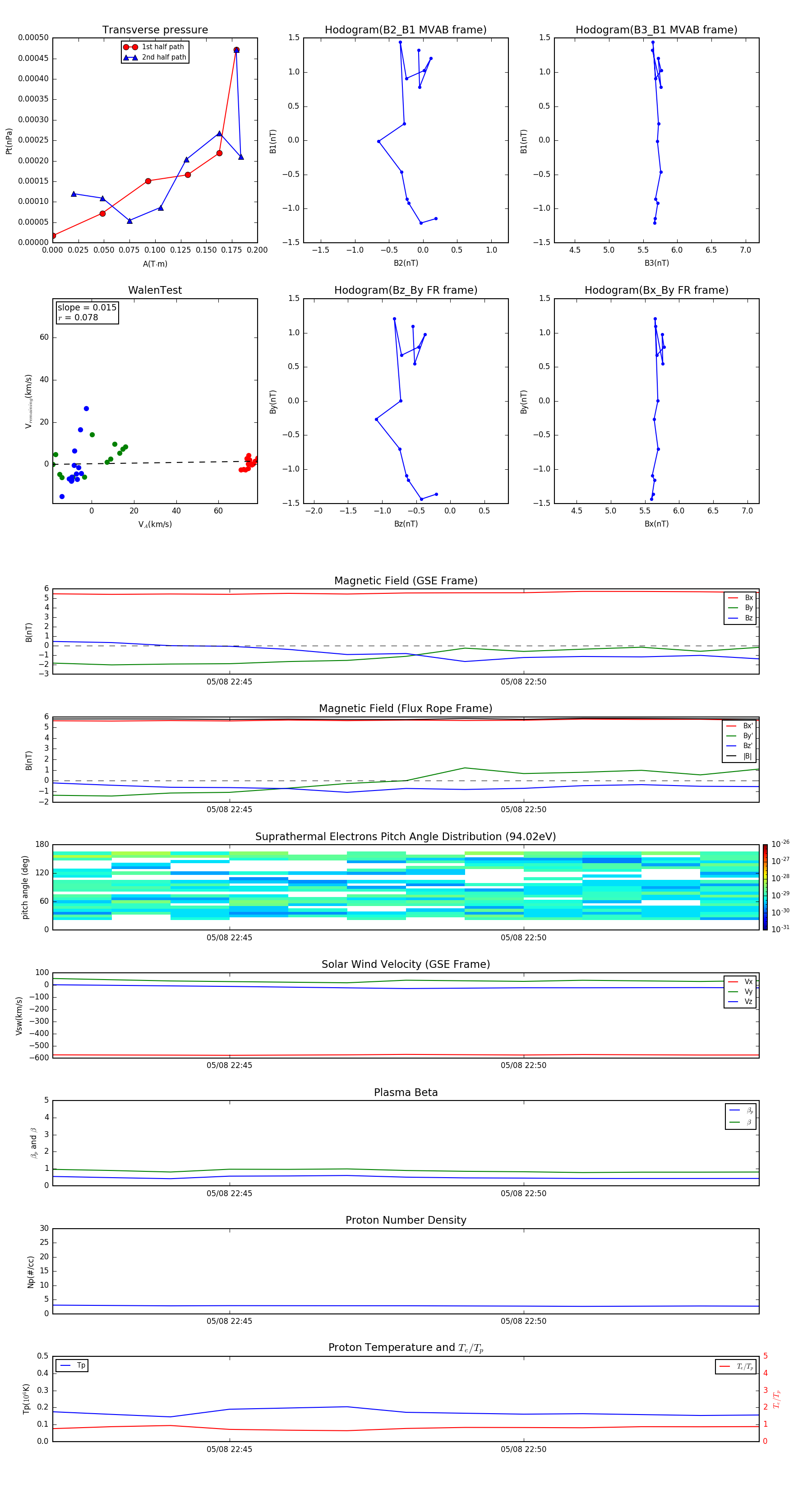Image resolution: width=812 pixels, height=1489 pixels.
Task: Click the 'Pt(nPa)' y-axis label
Action: (9, 141)
